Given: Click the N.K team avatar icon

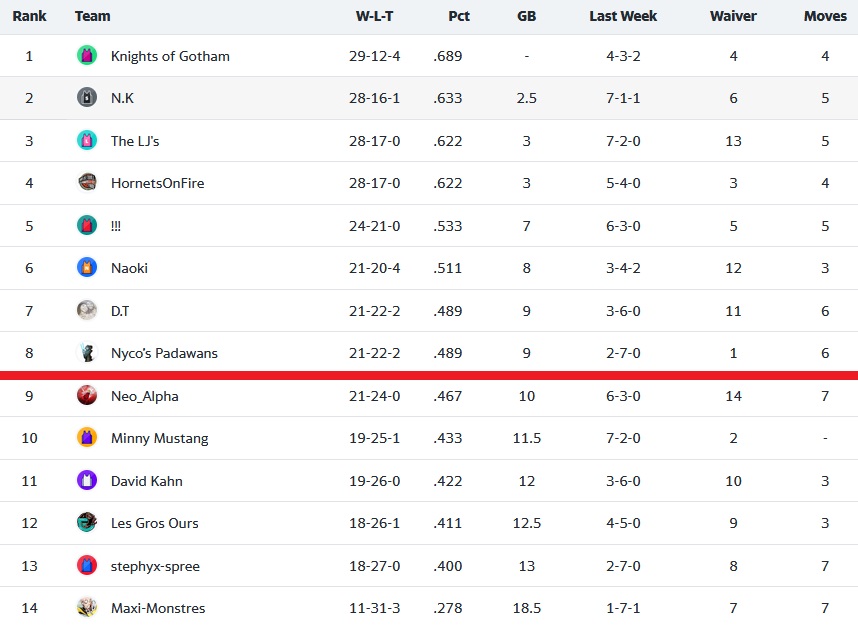Looking at the screenshot, I should pos(86,97).
